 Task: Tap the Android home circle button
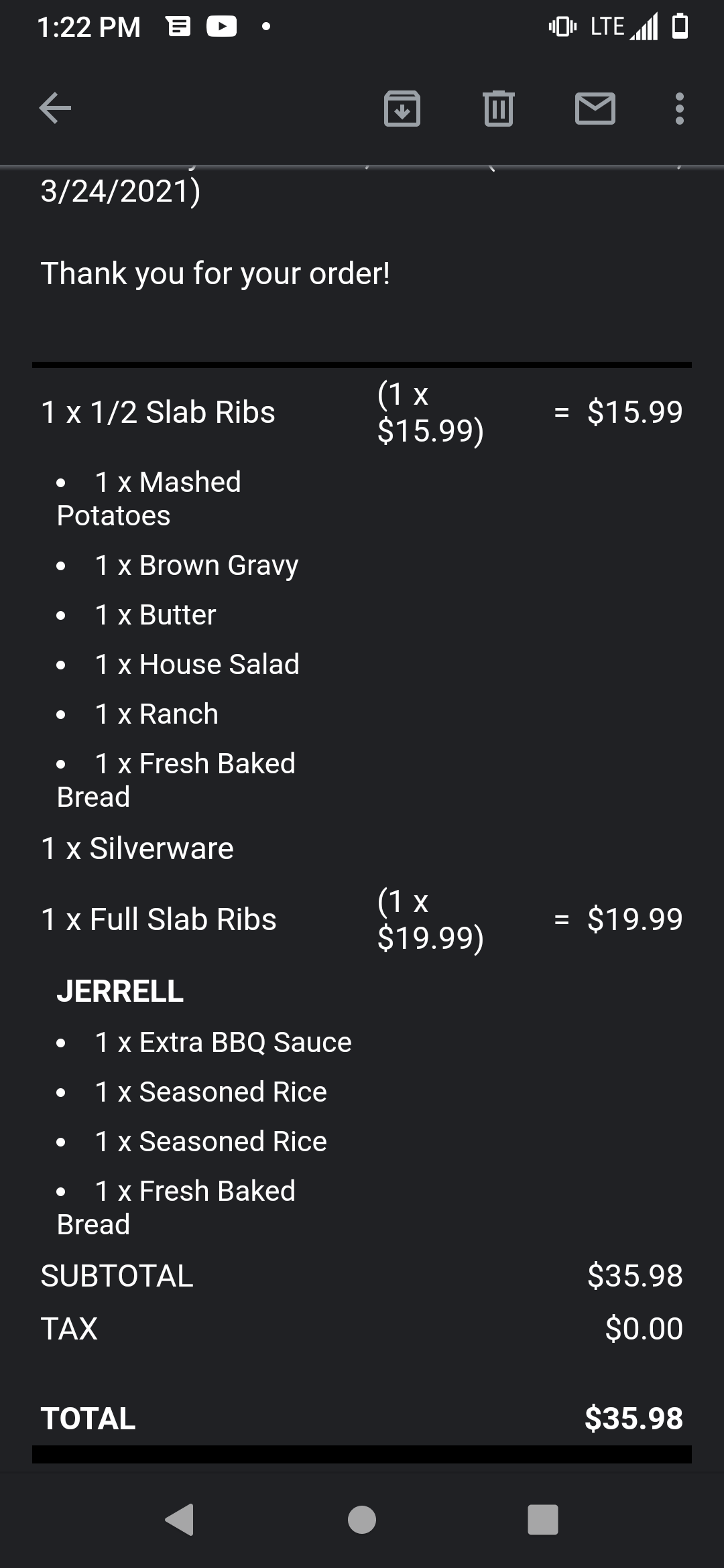pos(362,1519)
